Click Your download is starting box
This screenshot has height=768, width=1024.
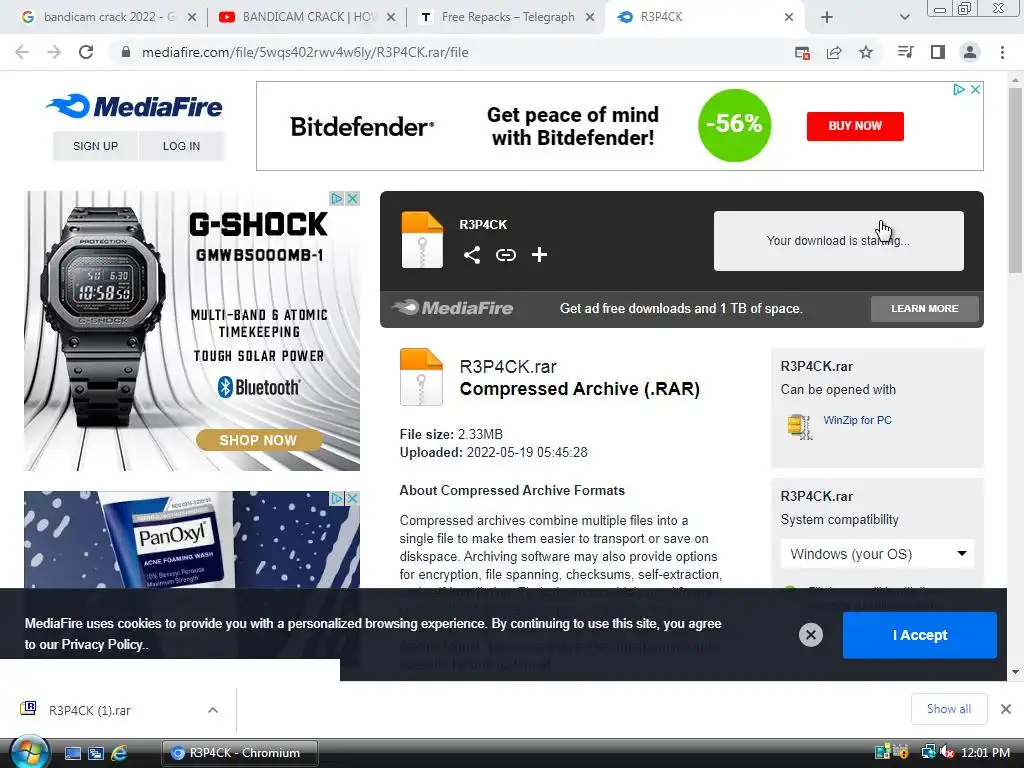click(x=839, y=240)
